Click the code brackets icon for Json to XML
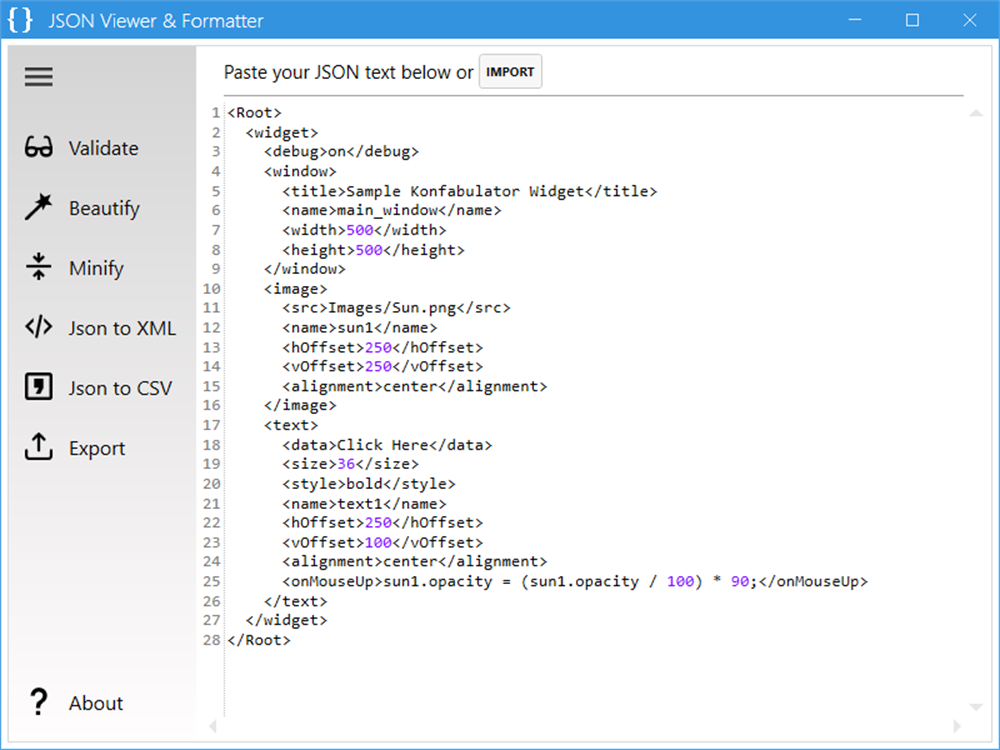 (x=38, y=327)
